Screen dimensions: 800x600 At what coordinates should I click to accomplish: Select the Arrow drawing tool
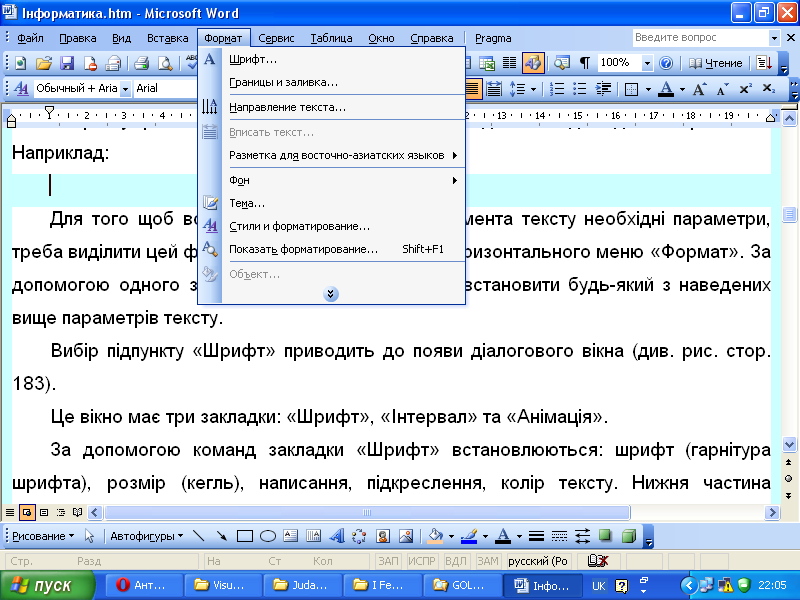[221, 536]
